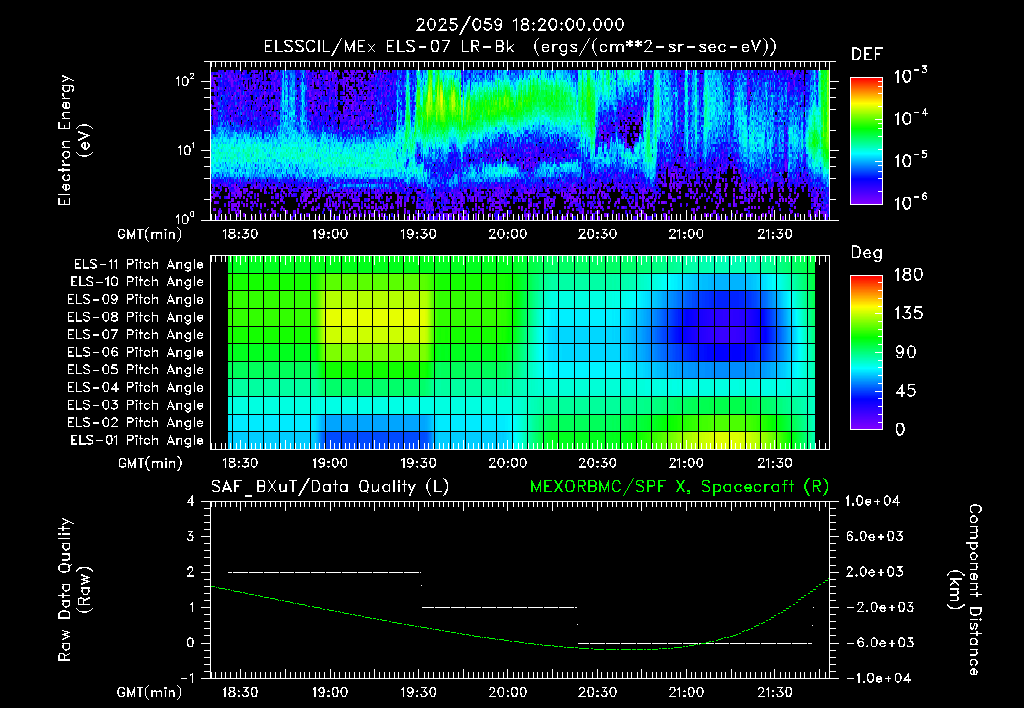The height and width of the screenshot is (708, 1024).
Task: Click the green MEXORBMC/SPF X, Spacecraft (R) legend
Action: [x=679, y=487]
